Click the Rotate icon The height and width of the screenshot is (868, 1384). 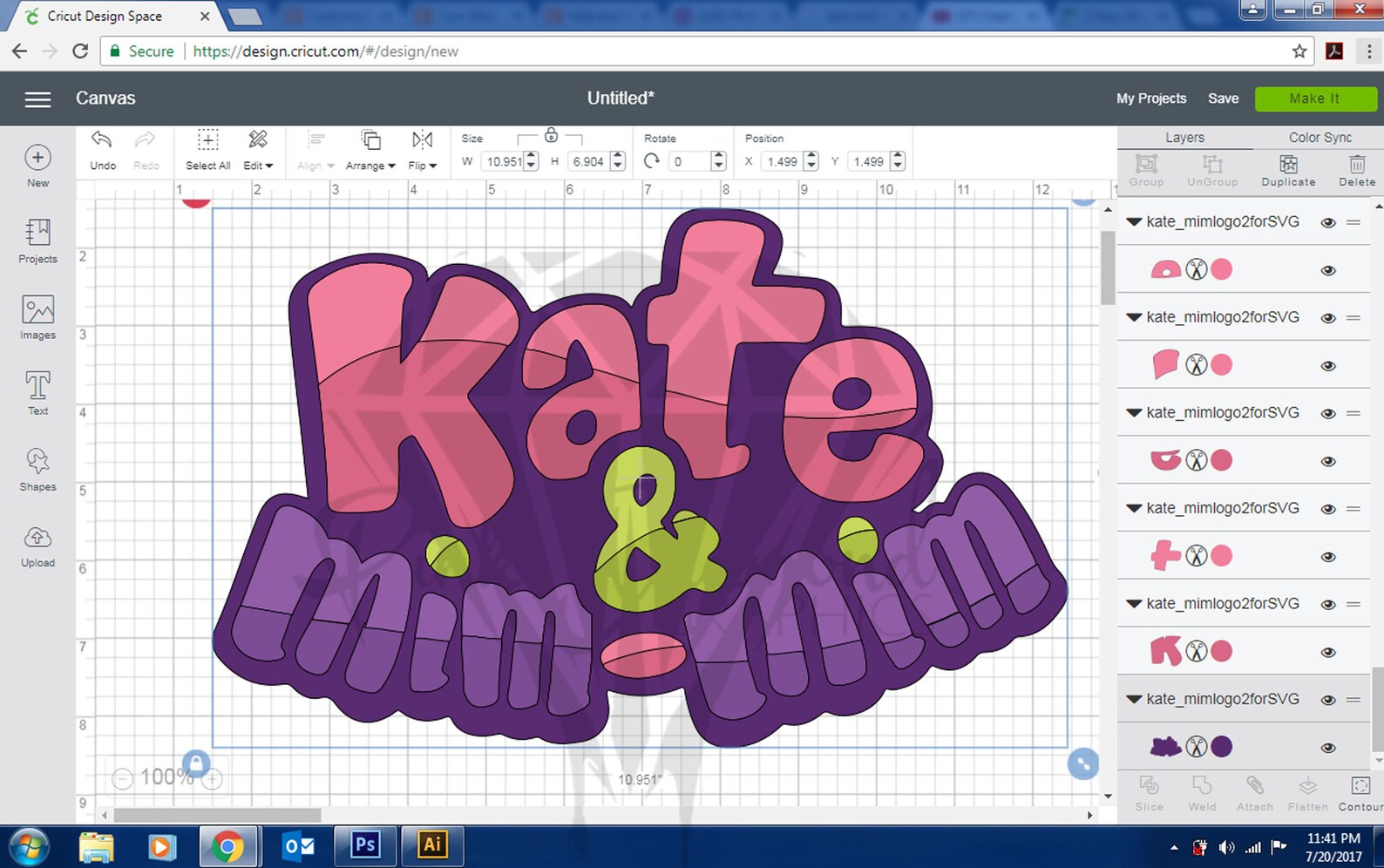pos(651,161)
